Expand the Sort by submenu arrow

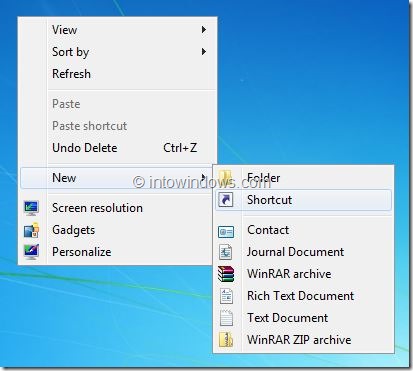204,52
